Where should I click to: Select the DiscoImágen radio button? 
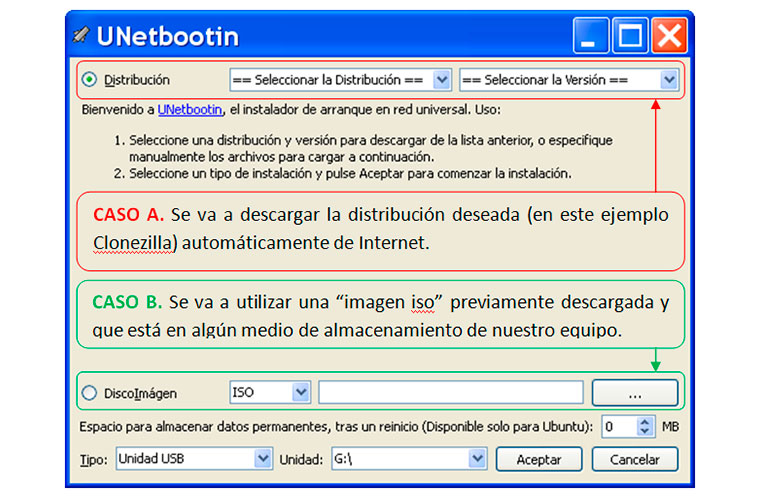point(89,393)
